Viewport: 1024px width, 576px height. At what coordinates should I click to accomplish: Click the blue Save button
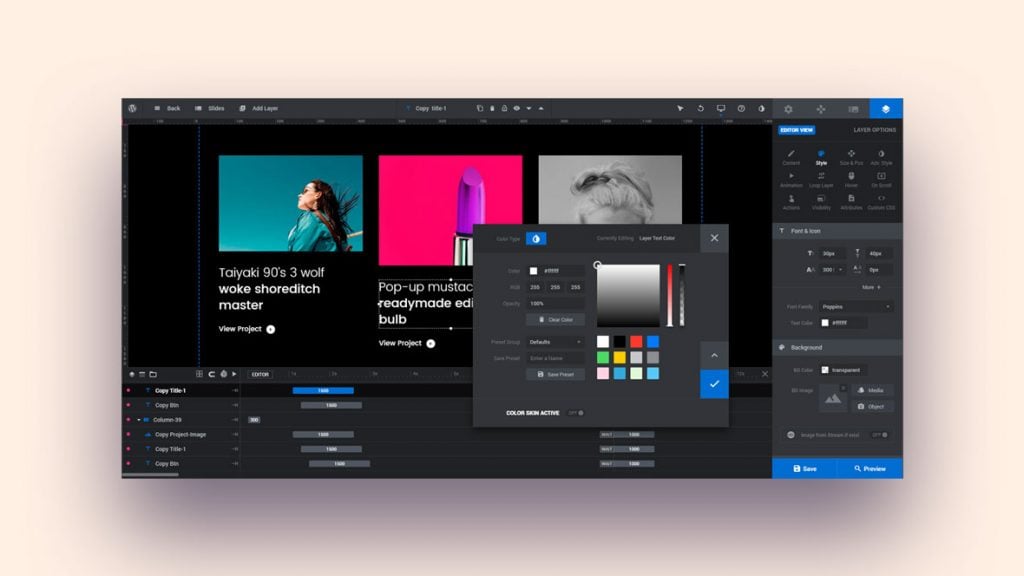click(803, 469)
